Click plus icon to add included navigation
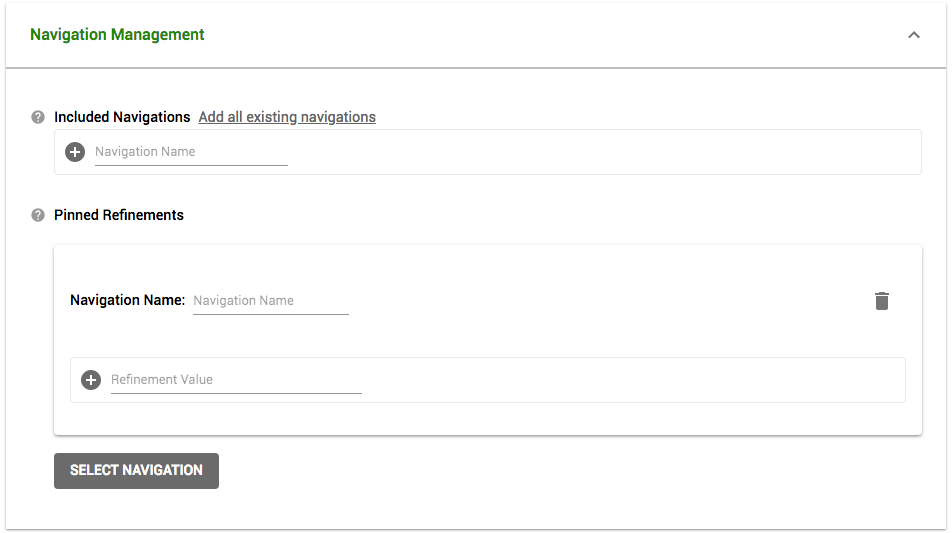This screenshot has width=952, height=533. click(x=75, y=152)
